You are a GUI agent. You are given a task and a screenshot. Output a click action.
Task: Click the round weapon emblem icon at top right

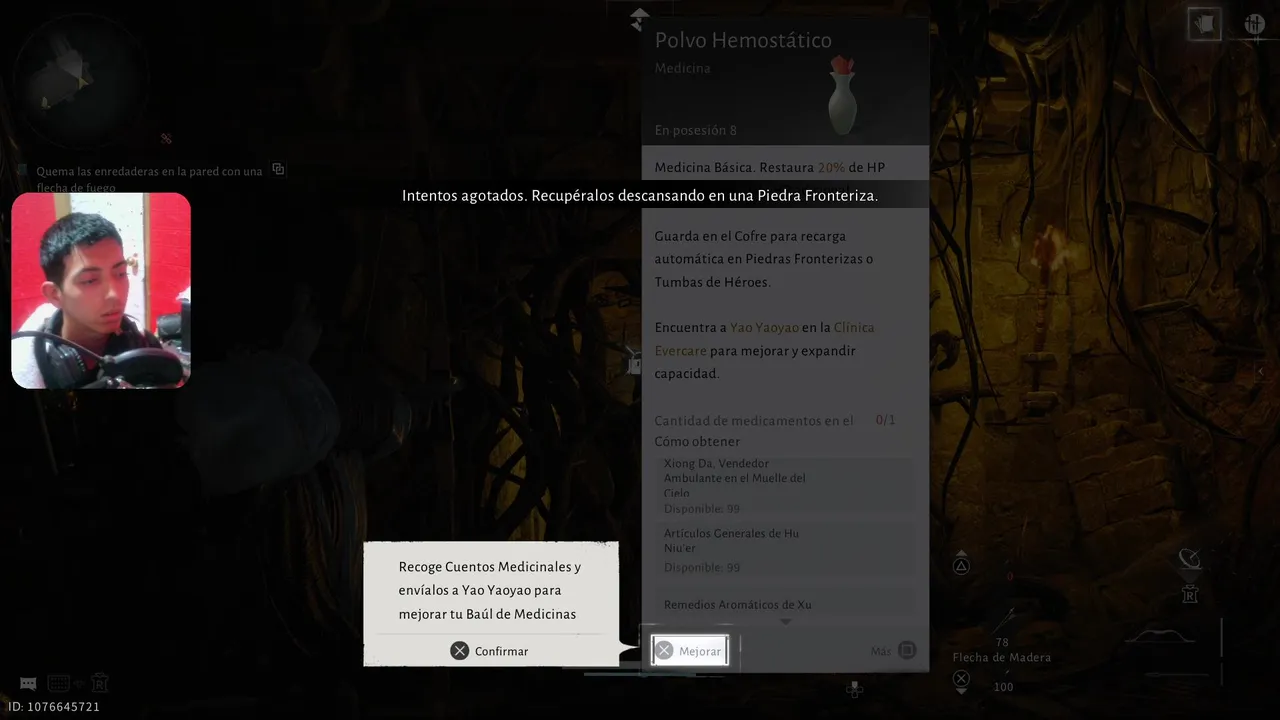(1254, 24)
